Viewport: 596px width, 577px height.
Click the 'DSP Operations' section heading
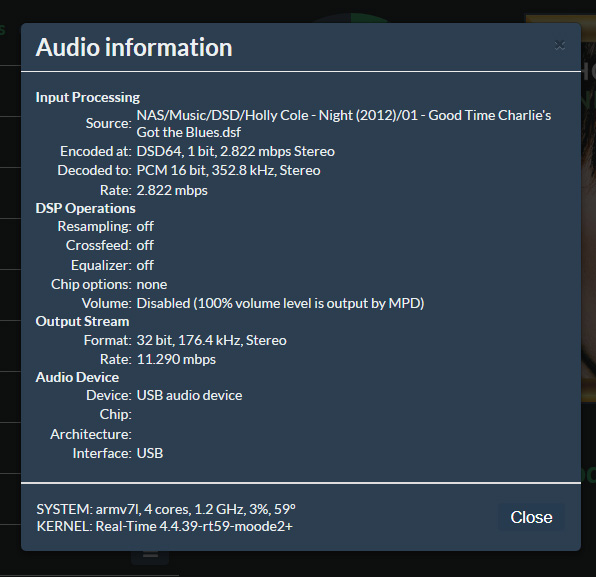(86, 208)
